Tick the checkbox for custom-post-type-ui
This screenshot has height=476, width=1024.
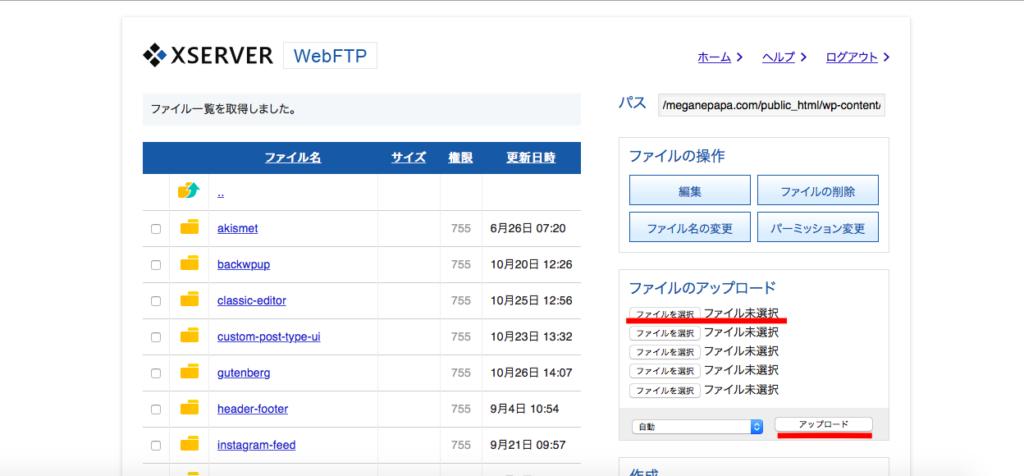tap(155, 337)
